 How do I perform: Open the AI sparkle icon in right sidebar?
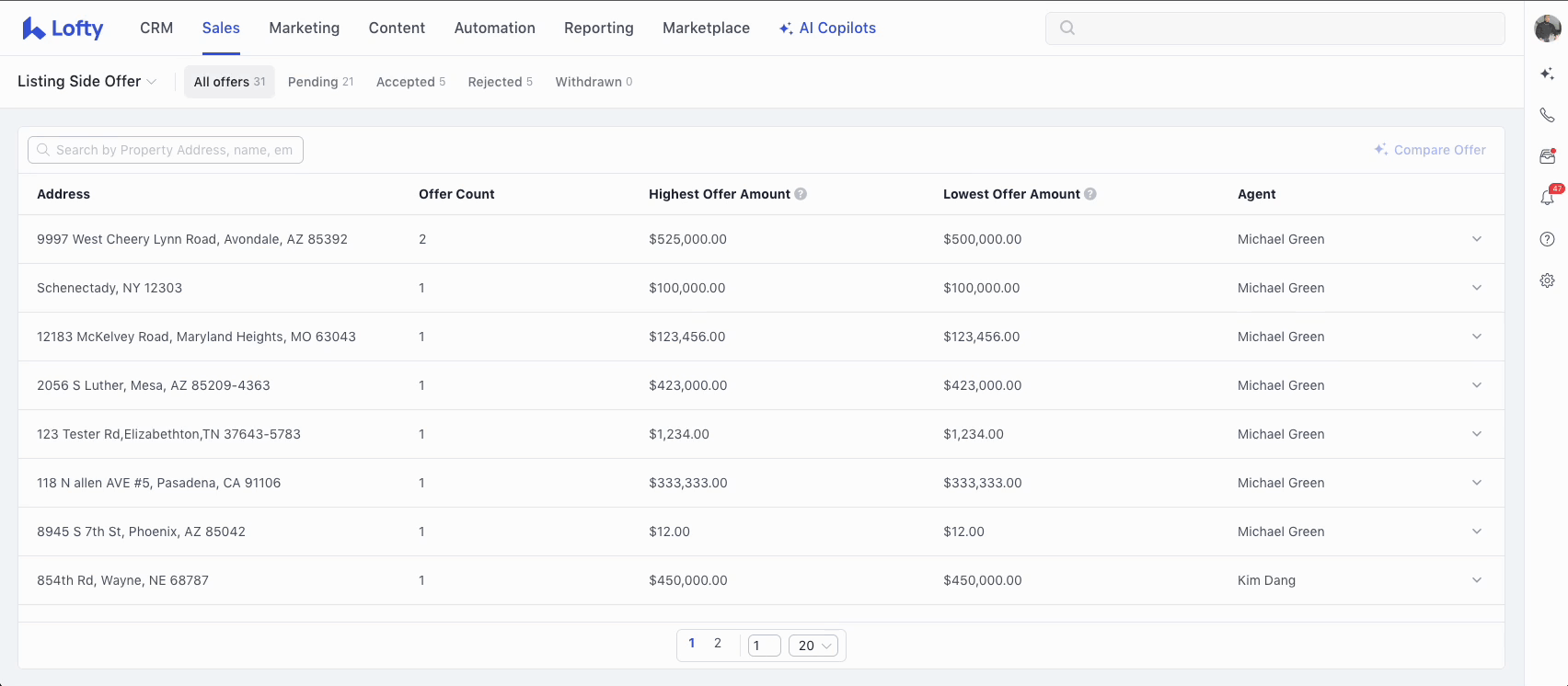(x=1547, y=74)
